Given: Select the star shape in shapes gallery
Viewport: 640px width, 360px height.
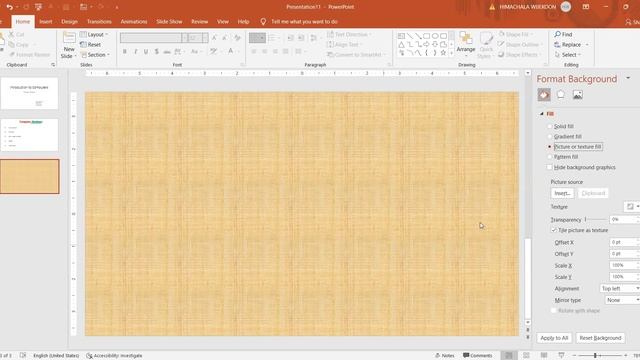Looking at the screenshot, I should pos(443,53).
